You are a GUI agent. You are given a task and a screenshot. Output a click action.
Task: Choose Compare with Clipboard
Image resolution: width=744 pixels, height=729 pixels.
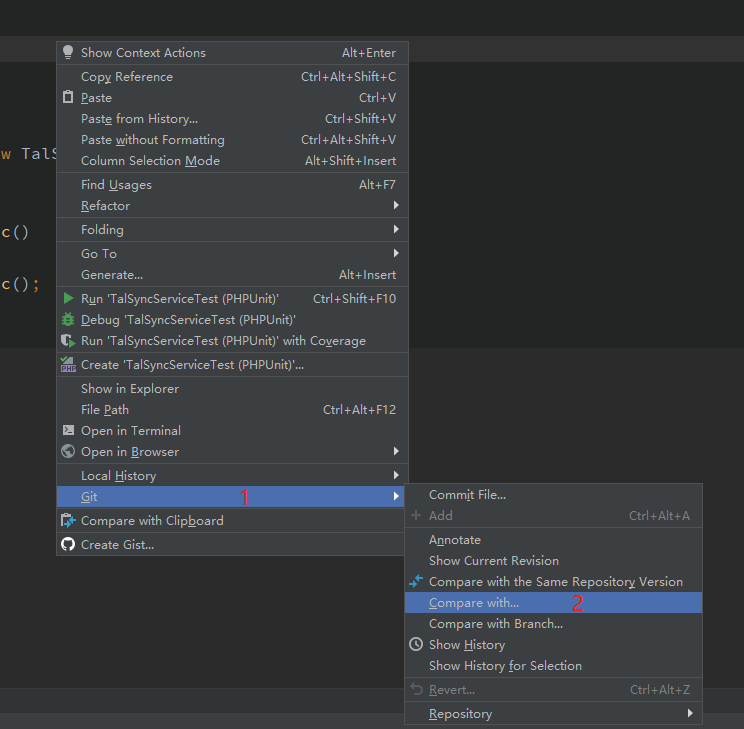231,521
